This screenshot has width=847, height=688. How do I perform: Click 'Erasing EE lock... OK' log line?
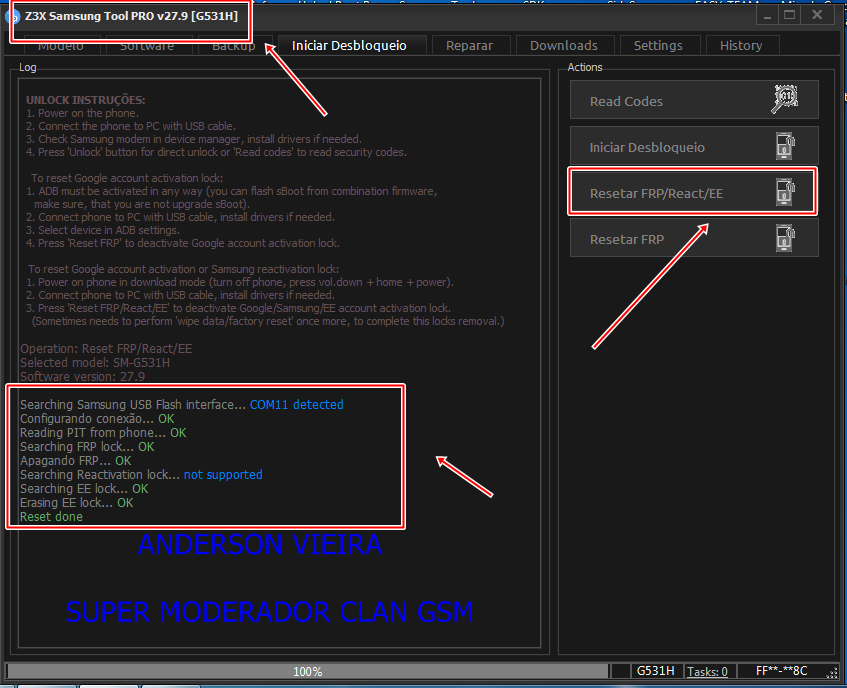tap(77, 503)
